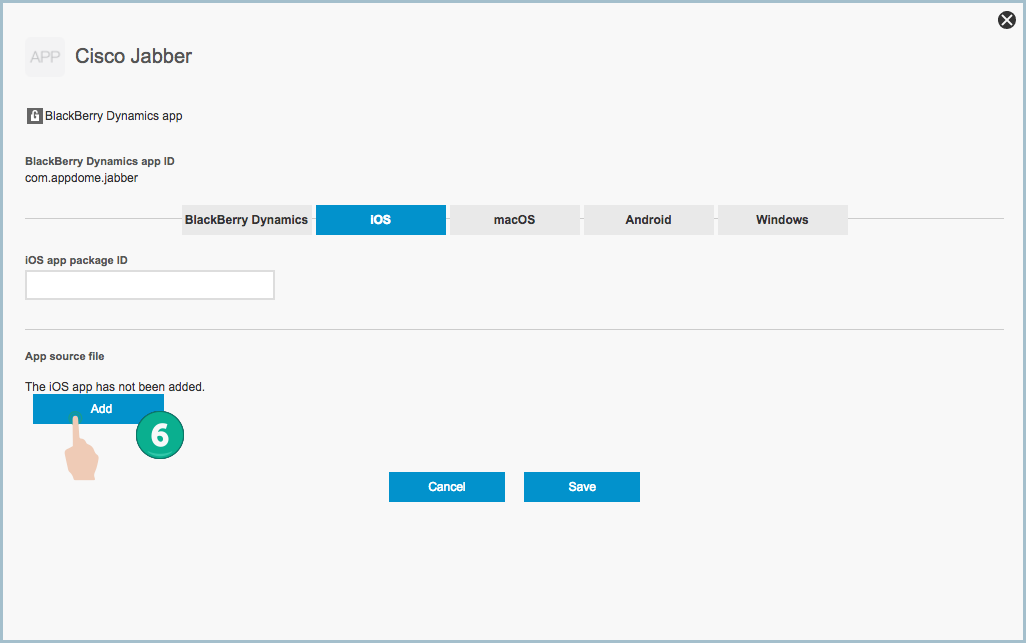Select the iOS tab
1026x643 pixels.
tap(381, 220)
